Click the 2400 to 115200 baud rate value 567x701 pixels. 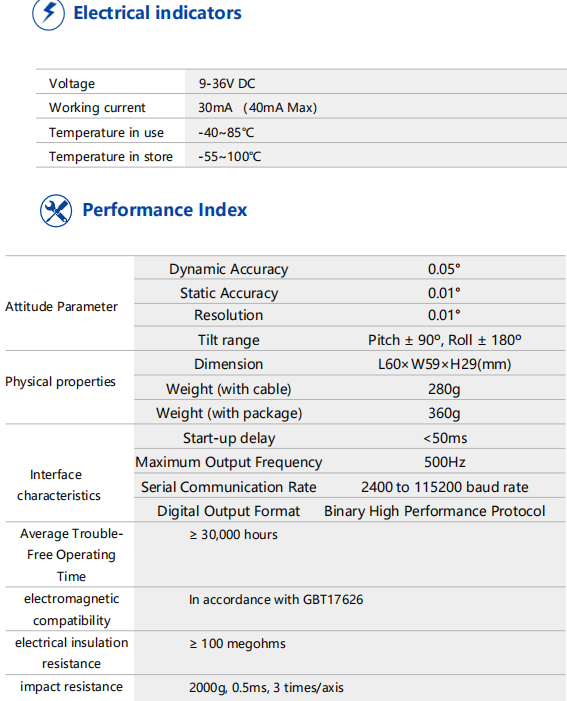[444, 487]
